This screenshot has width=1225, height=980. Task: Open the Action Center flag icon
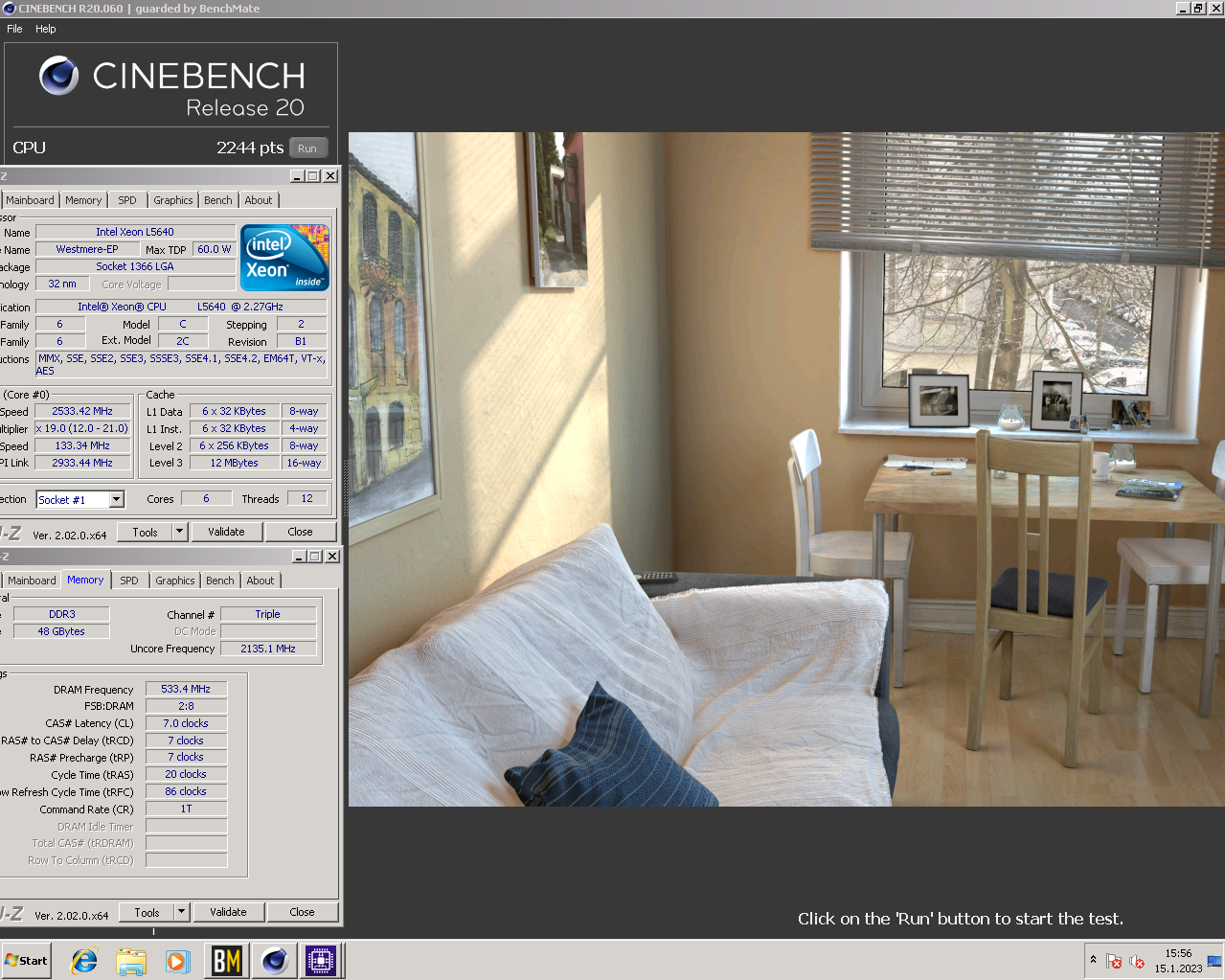[1114, 961]
